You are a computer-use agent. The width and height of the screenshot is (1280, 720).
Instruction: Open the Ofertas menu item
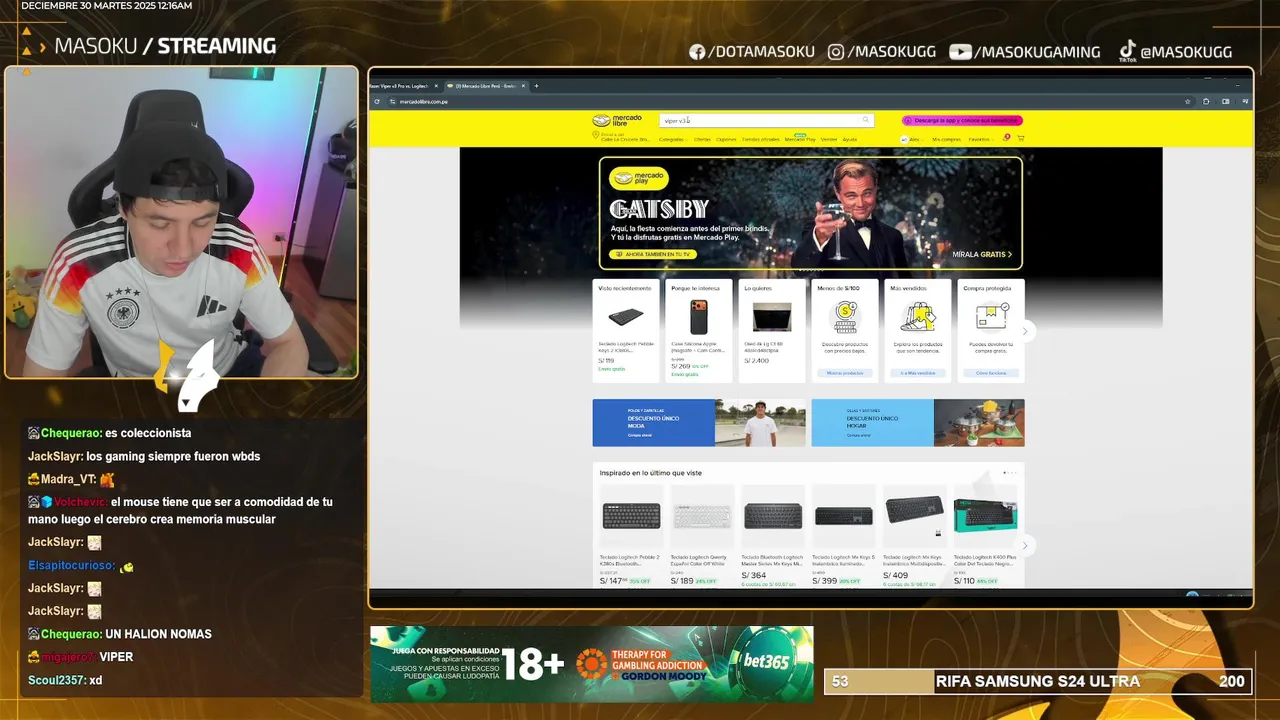pos(702,139)
